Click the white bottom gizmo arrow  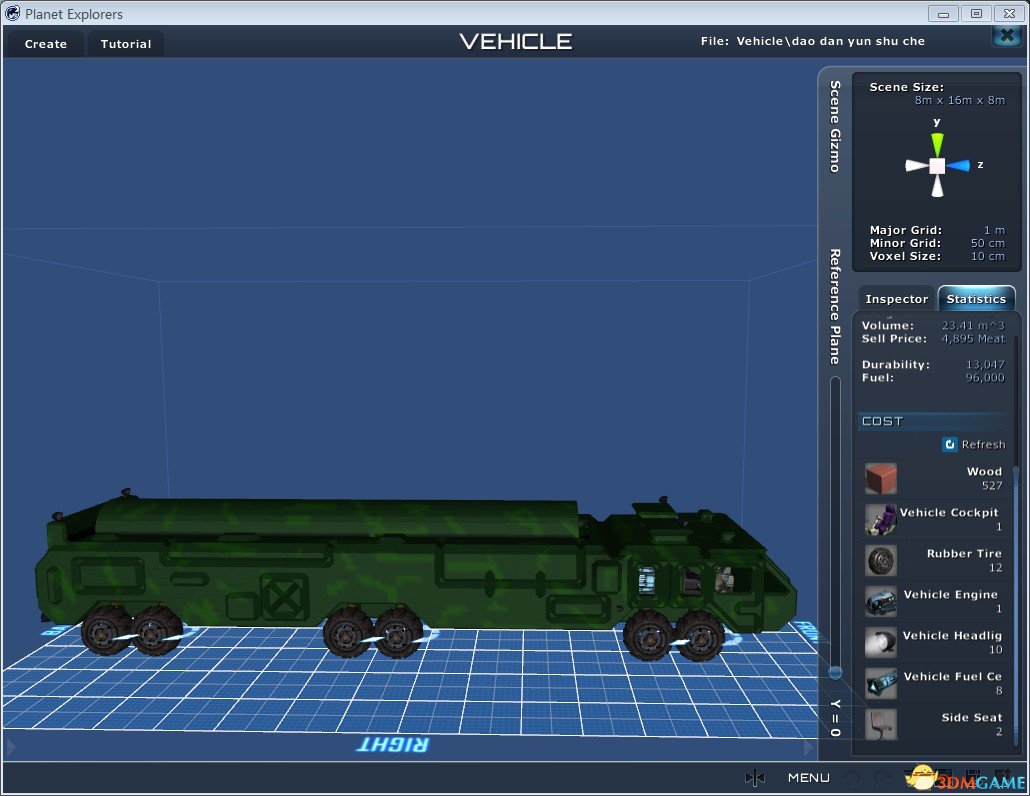tap(937, 186)
